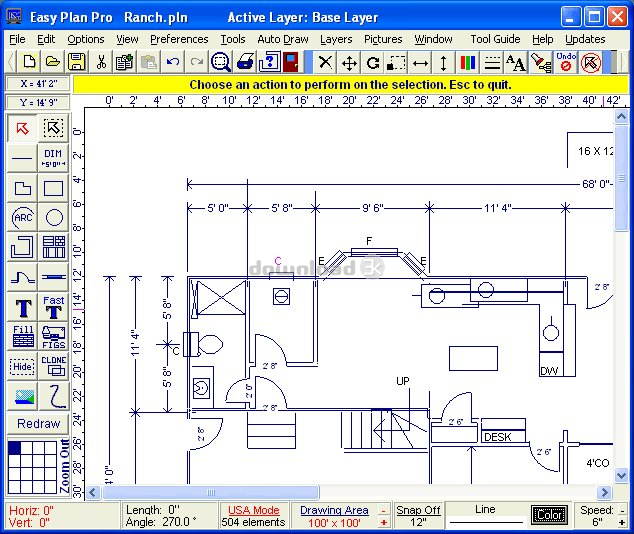This screenshot has width=634, height=534.
Task: Click the Fast Text tool
Action: pyautogui.click(x=53, y=307)
